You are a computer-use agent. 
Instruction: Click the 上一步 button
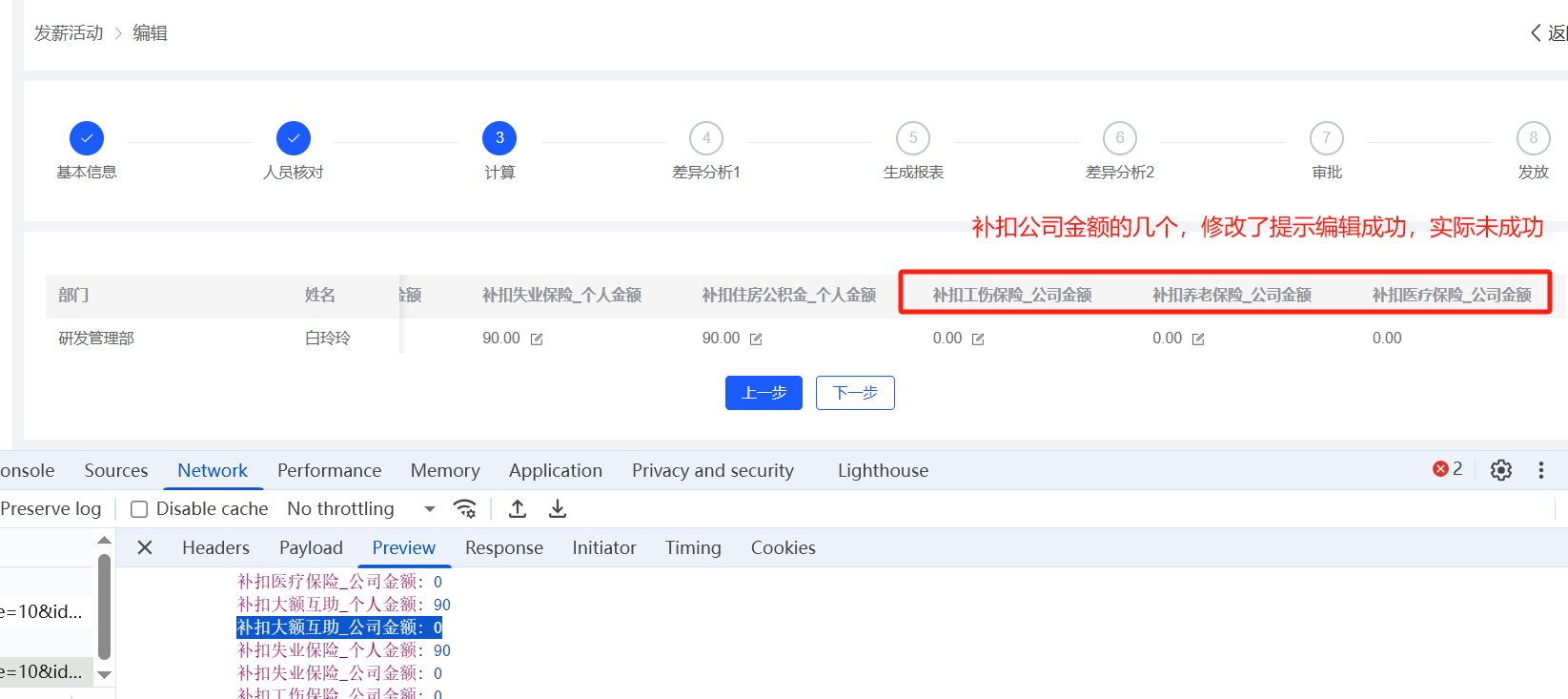[x=764, y=393]
